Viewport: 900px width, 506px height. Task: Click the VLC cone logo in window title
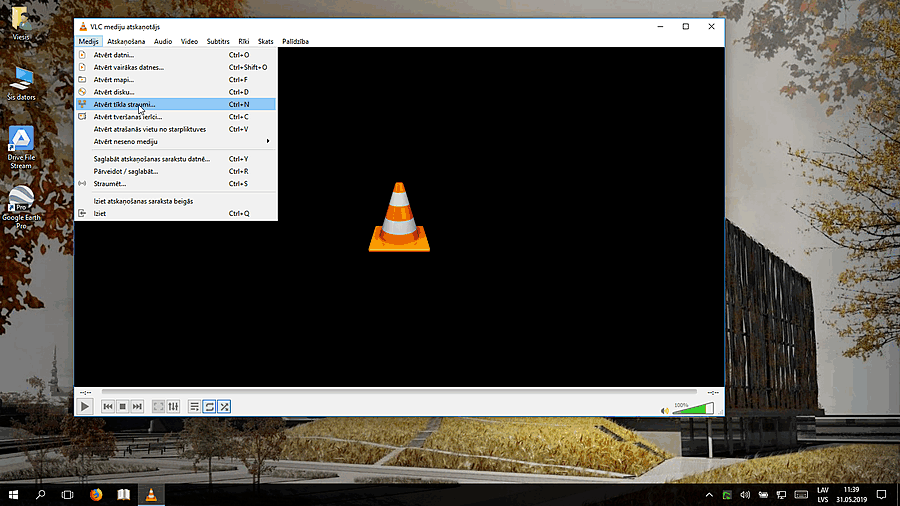[x=83, y=26]
